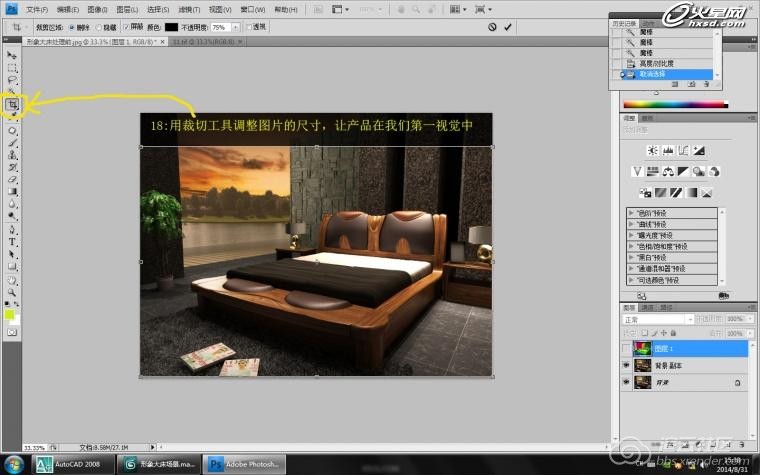760x475 pixels.
Task: Open the 图层(L) menu
Action: 127,10
